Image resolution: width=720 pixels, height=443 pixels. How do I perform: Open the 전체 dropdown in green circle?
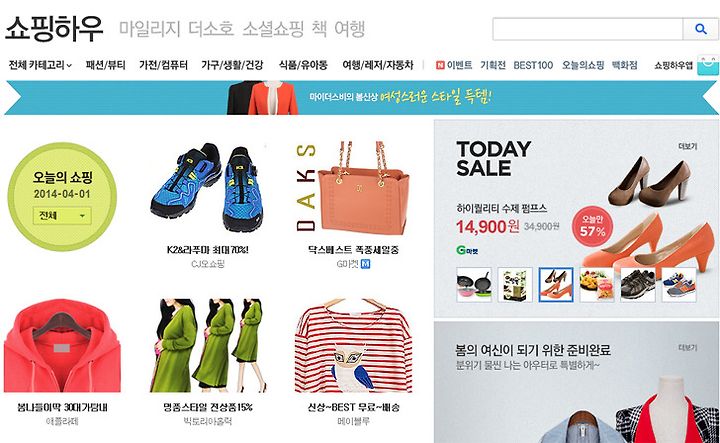pos(62,216)
